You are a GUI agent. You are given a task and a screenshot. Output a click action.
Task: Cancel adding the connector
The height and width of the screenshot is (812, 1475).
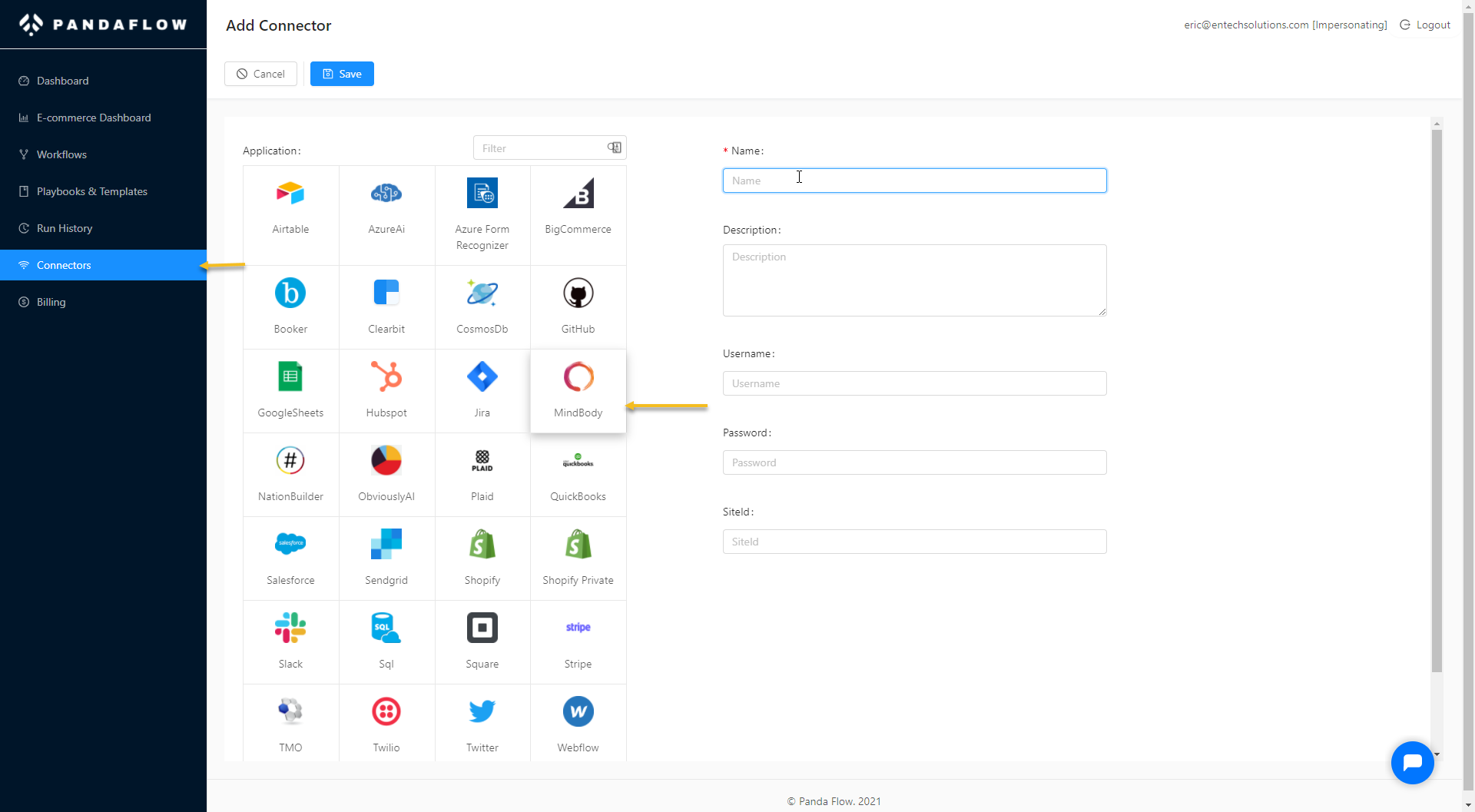(260, 74)
